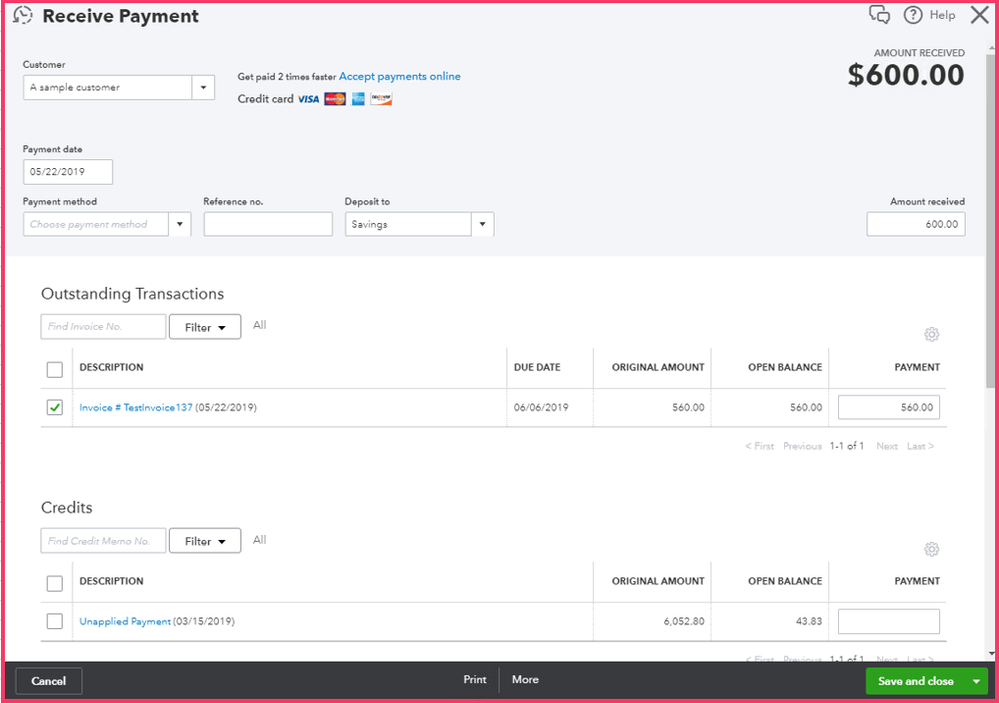Click the Visa card logo

308,99
